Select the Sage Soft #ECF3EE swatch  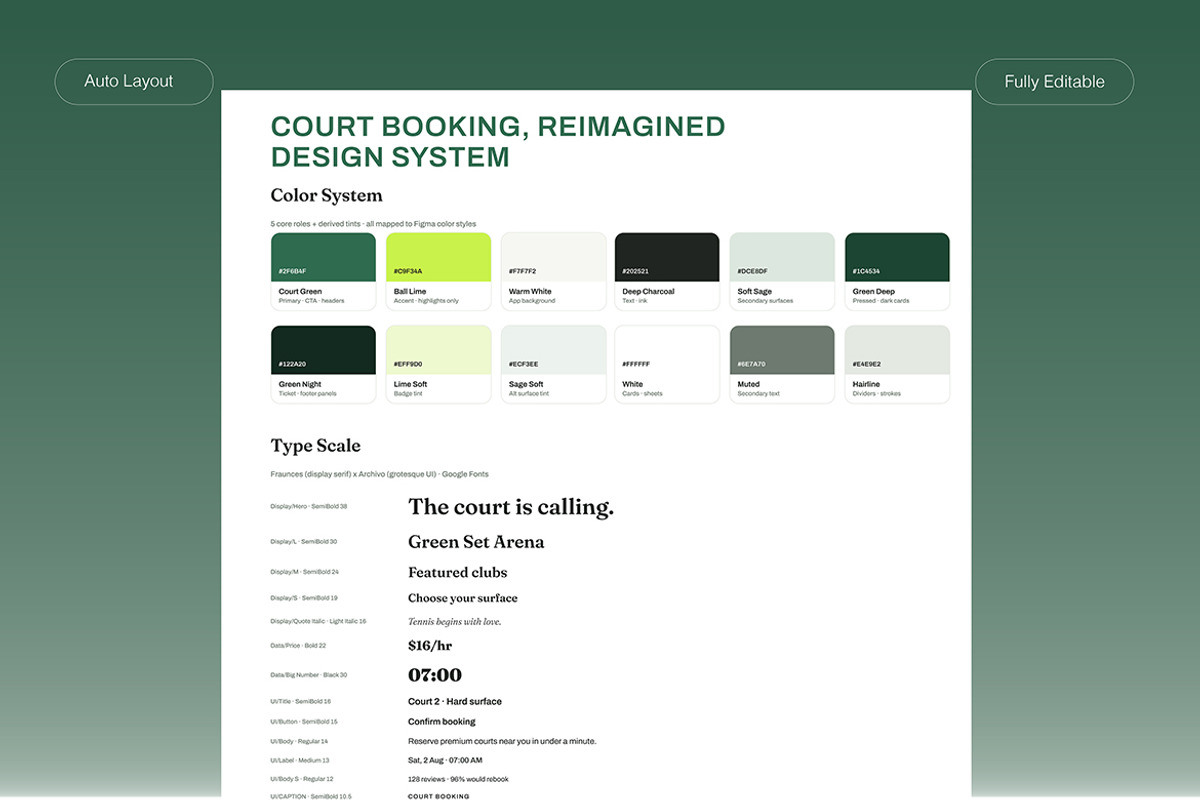(553, 364)
